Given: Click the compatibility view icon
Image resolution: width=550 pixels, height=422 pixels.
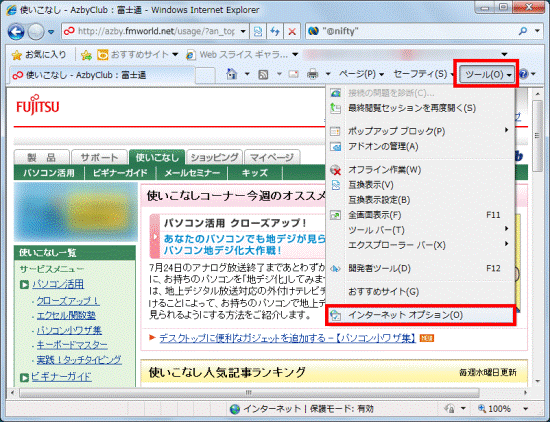Looking at the screenshot, I should [258, 32].
